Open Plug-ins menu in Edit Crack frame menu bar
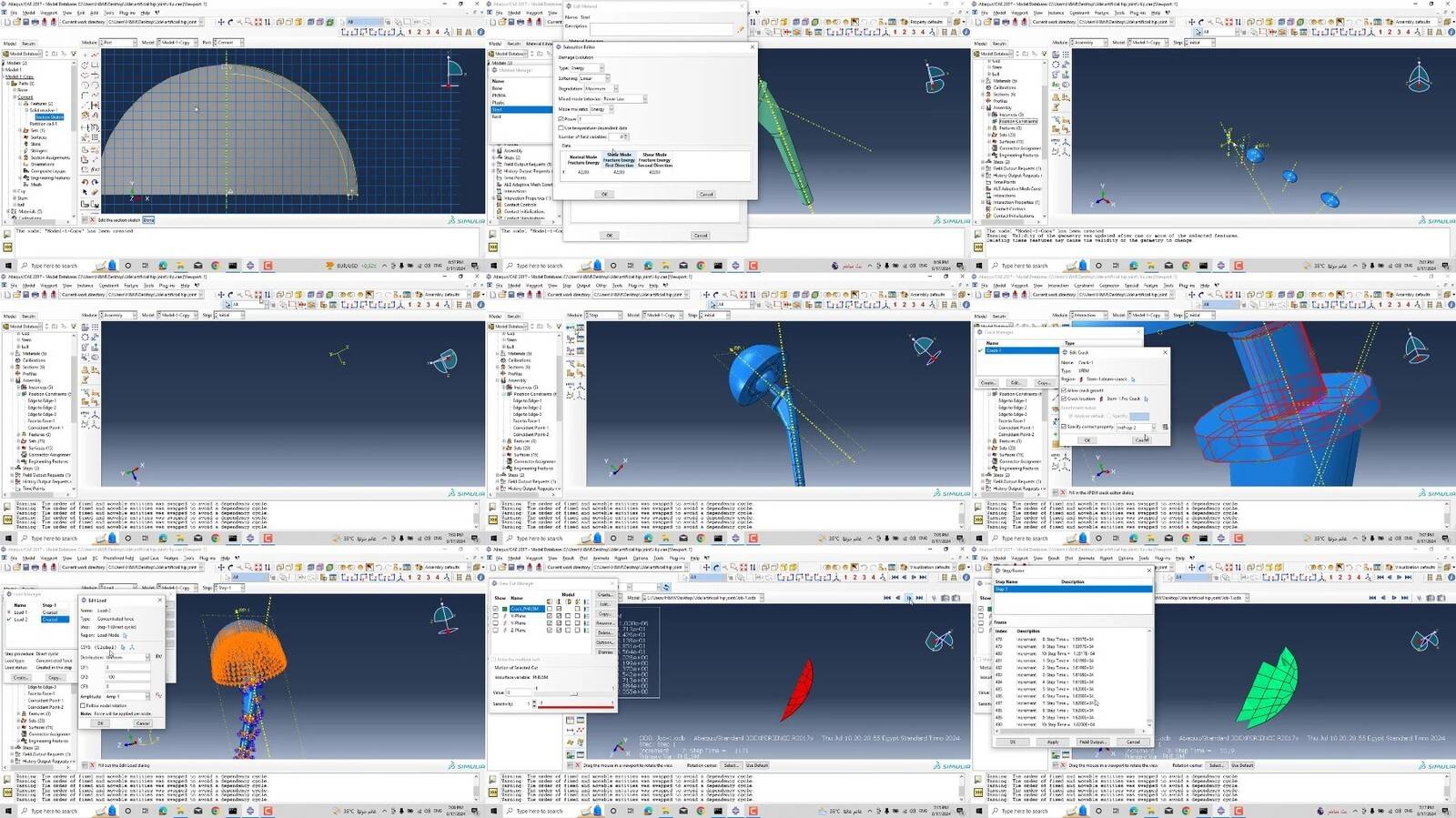 tap(1187, 286)
